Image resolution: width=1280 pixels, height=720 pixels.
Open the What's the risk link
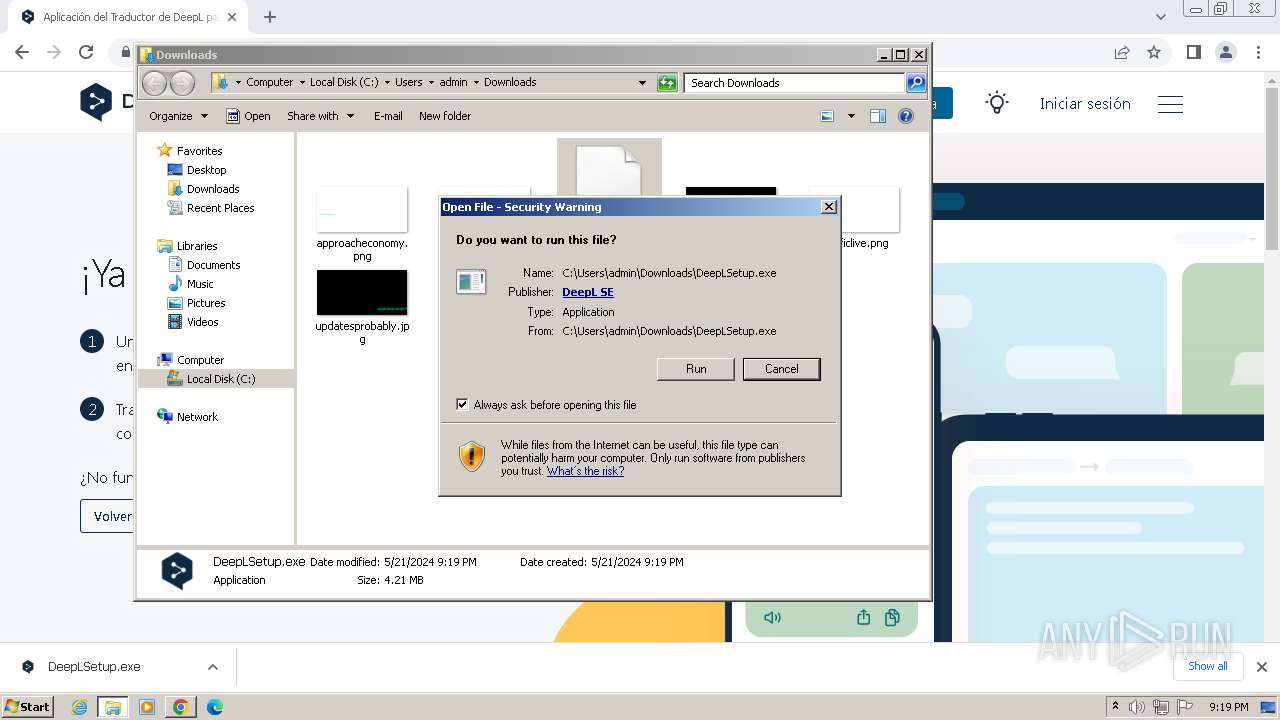pyautogui.click(x=585, y=471)
